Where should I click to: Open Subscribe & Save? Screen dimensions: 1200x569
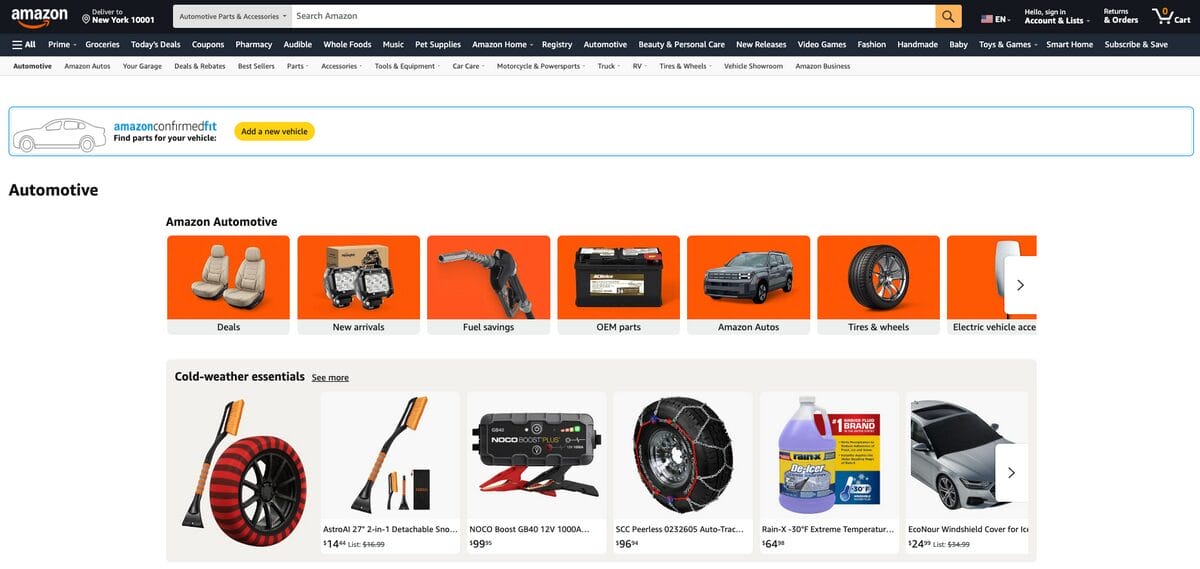coord(1136,44)
